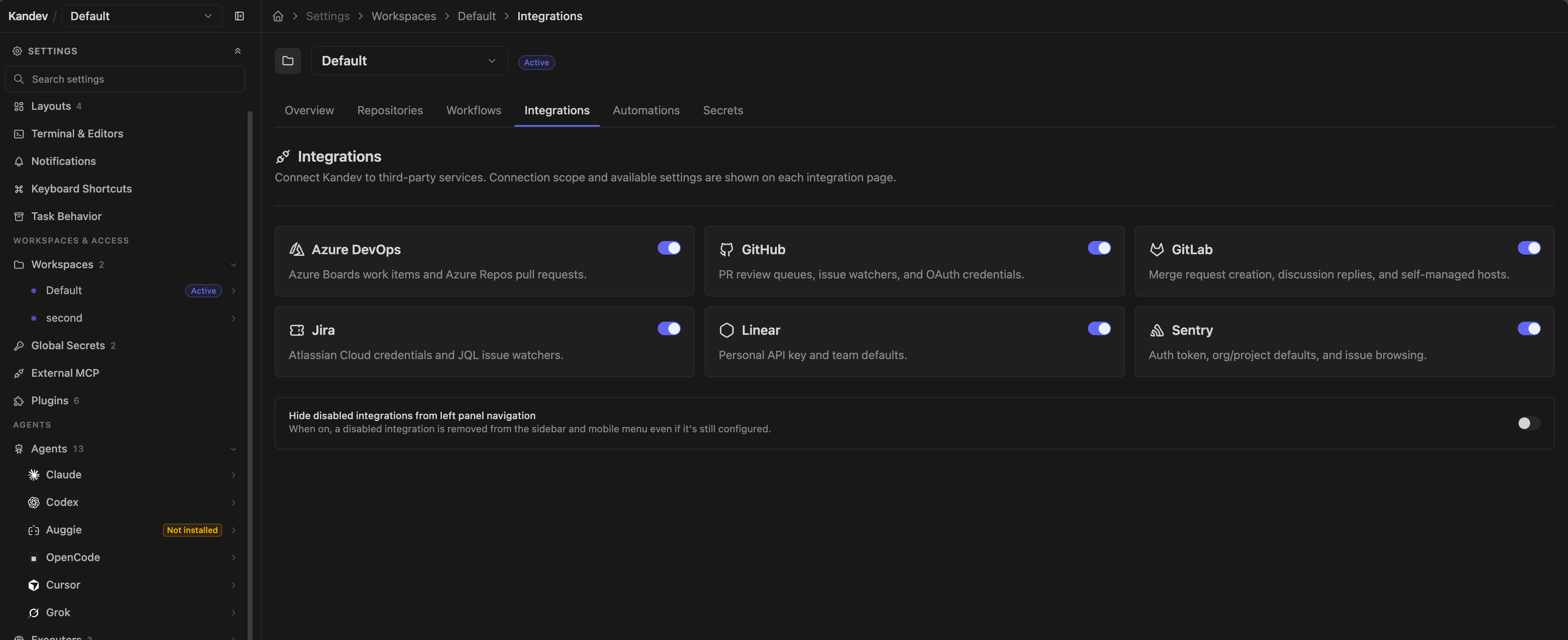1568x640 pixels.
Task: Open the Default workspace dropdown in top bar
Action: click(142, 16)
